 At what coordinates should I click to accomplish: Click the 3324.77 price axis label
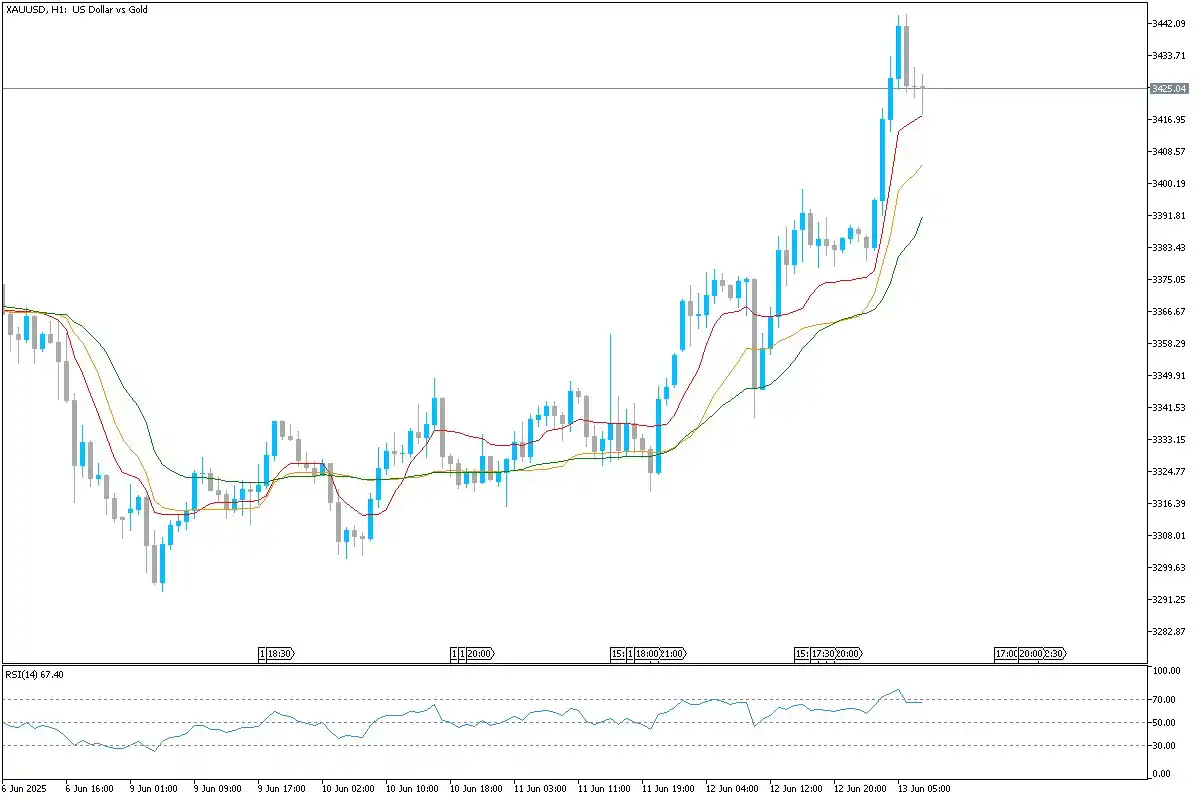1167,471
